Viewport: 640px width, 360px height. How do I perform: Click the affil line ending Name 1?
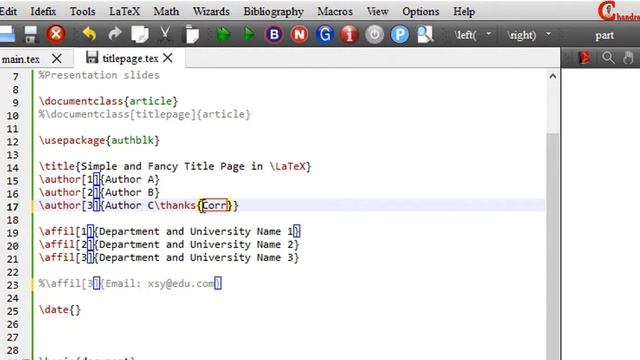coord(170,232)
